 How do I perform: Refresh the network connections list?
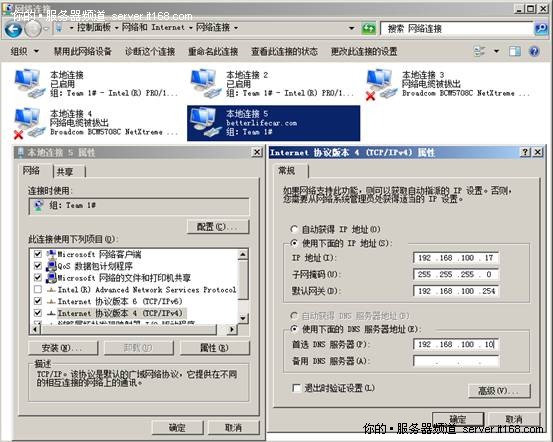369,28
